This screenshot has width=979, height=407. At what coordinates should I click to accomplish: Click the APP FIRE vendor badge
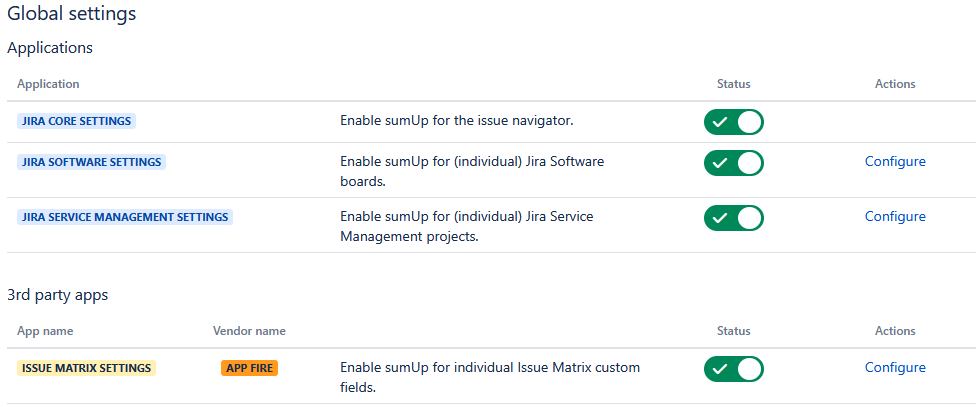[249, 368]
